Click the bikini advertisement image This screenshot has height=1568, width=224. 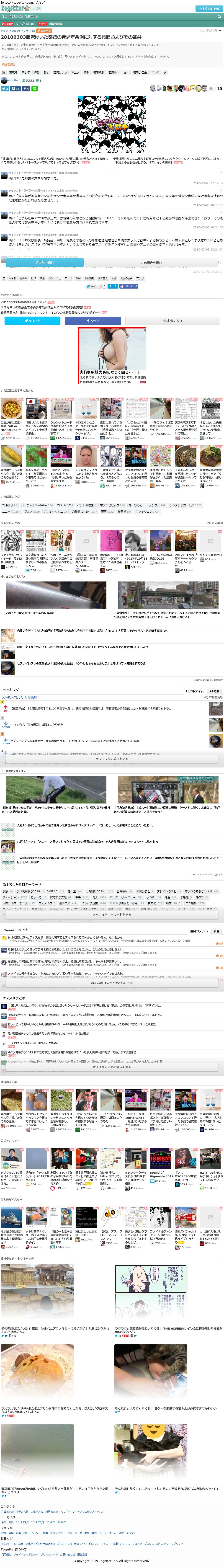(112, 356)
